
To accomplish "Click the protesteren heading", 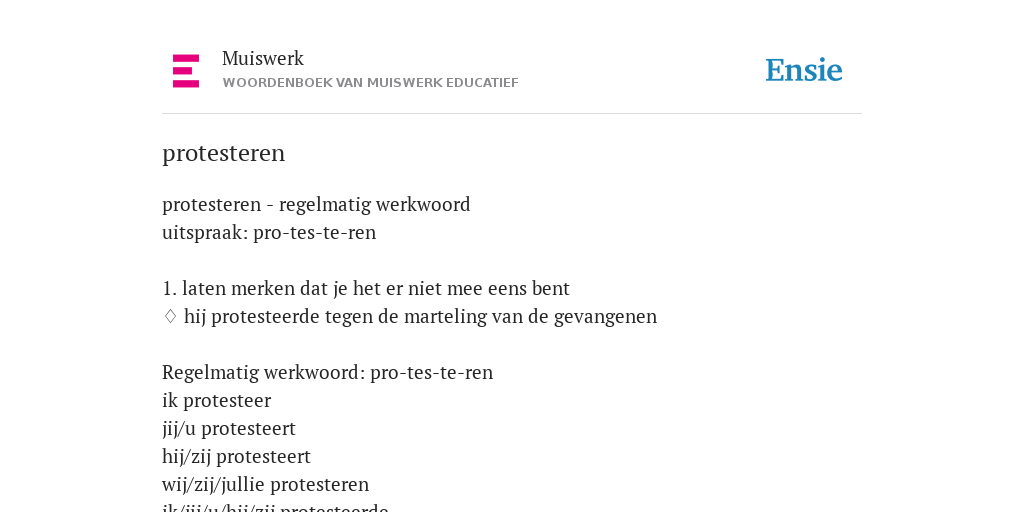I will tap(223, 153).
